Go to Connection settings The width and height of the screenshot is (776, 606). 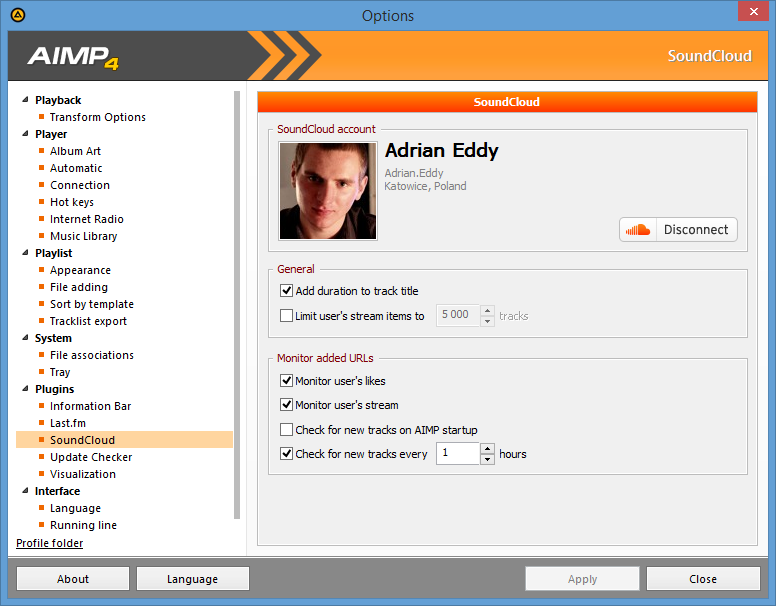80,185
